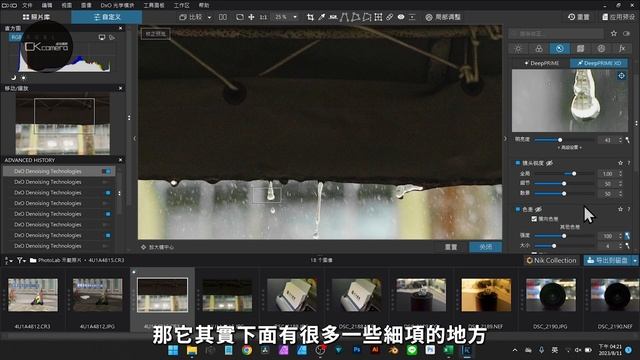Click 导出到磁盘 export button

[x=608, y=260]
